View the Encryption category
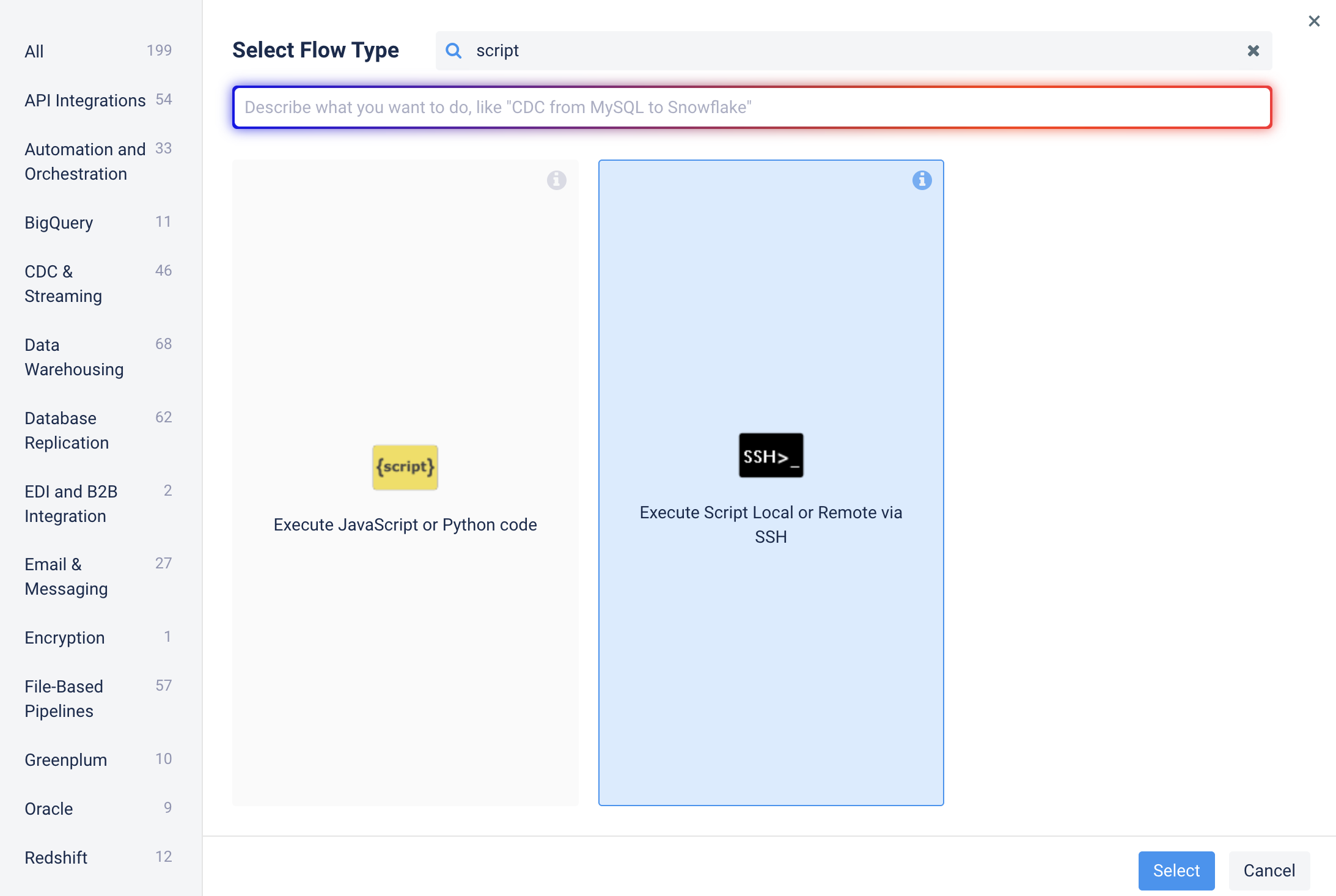This screenshot has width=1336, height=896. tap(64, 637)
